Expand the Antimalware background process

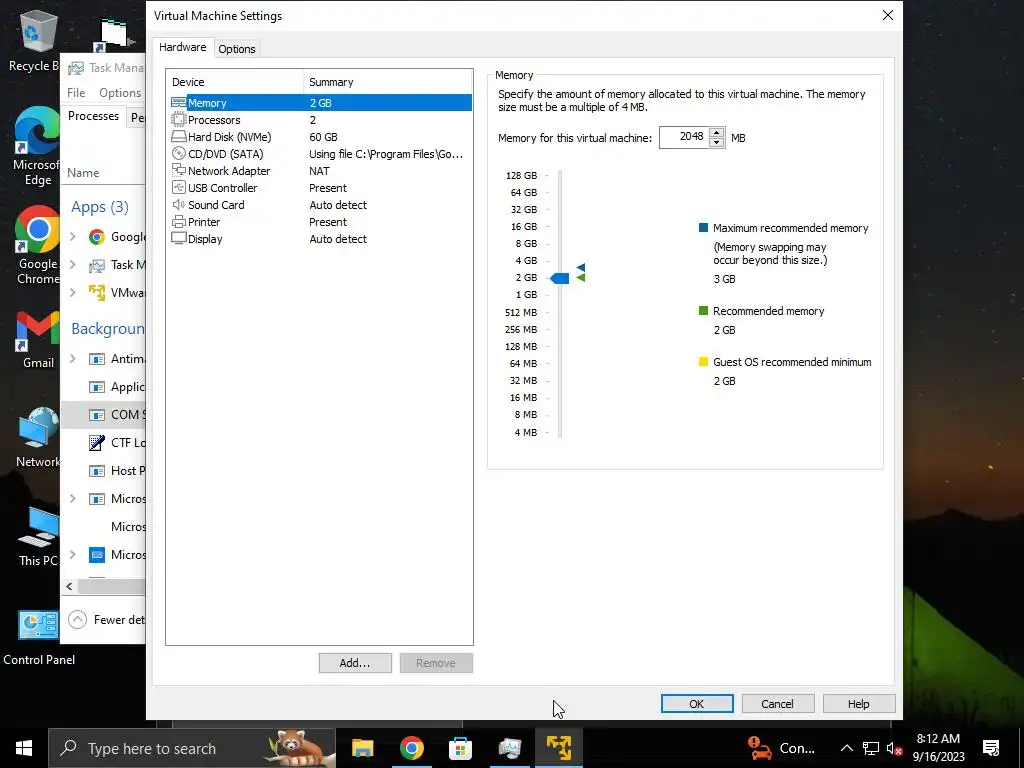[x=72, y=359]
